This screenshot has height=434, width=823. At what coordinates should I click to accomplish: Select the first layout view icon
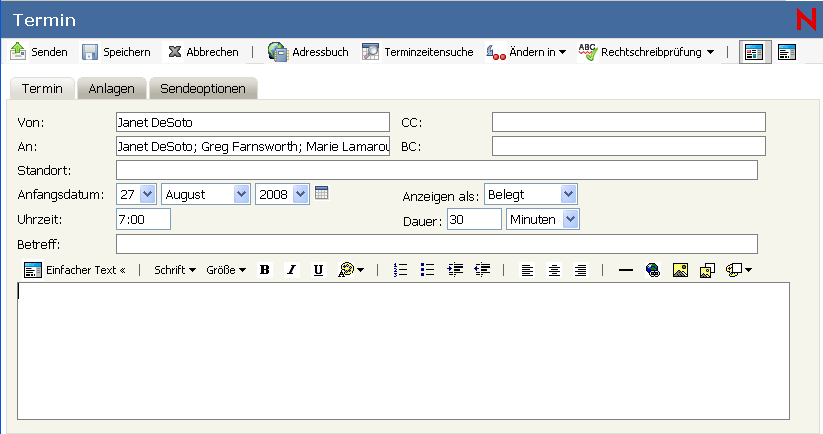tap(755, 52)
